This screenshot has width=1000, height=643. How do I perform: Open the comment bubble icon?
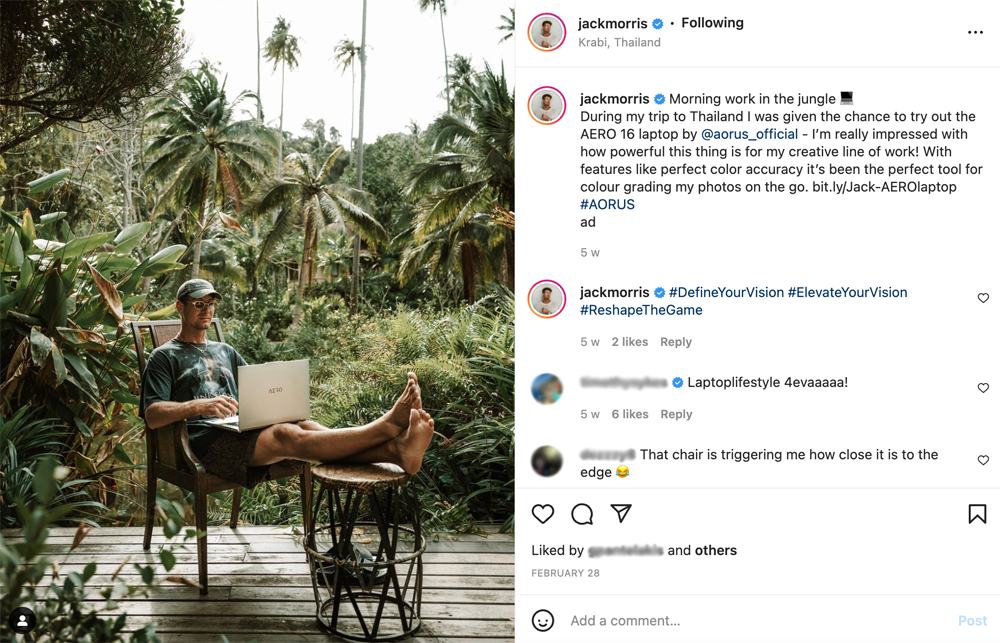pos(582,514)
